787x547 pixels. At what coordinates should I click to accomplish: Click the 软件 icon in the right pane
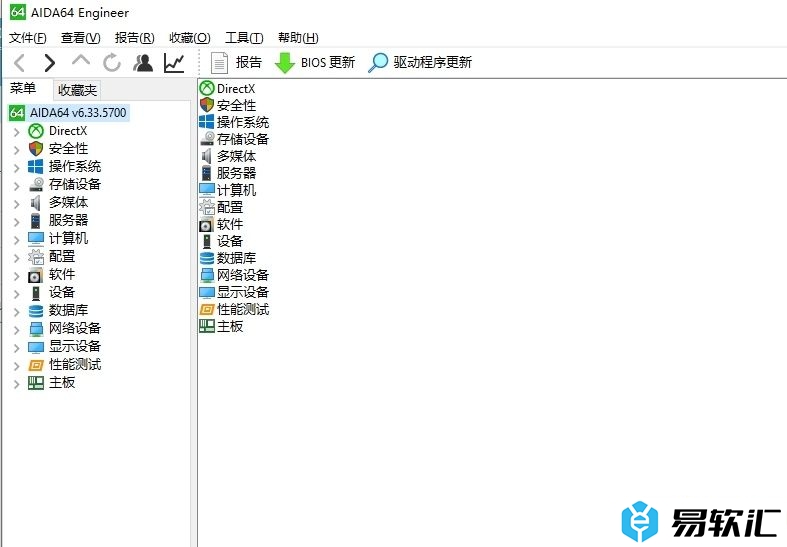206,225
